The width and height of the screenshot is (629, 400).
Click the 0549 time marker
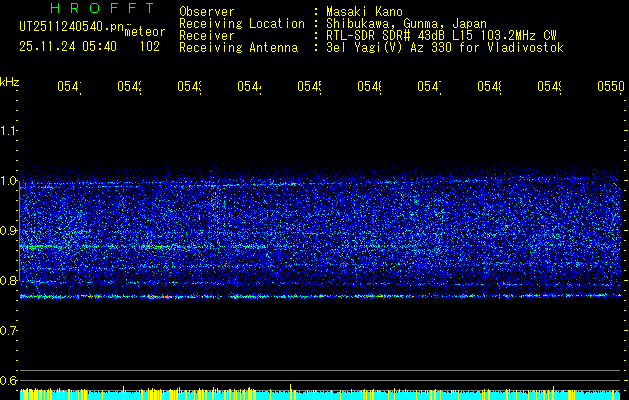549,86
